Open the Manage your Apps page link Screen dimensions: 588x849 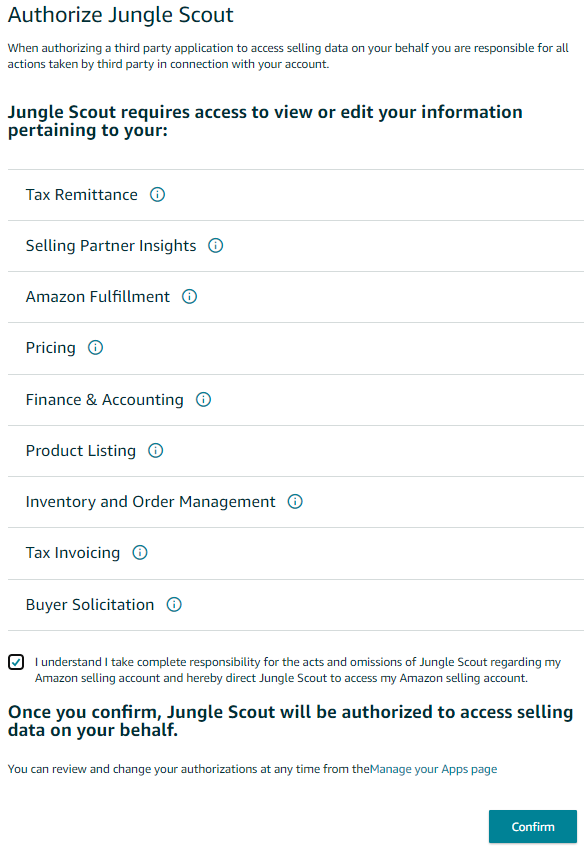(x=433, y=769)
